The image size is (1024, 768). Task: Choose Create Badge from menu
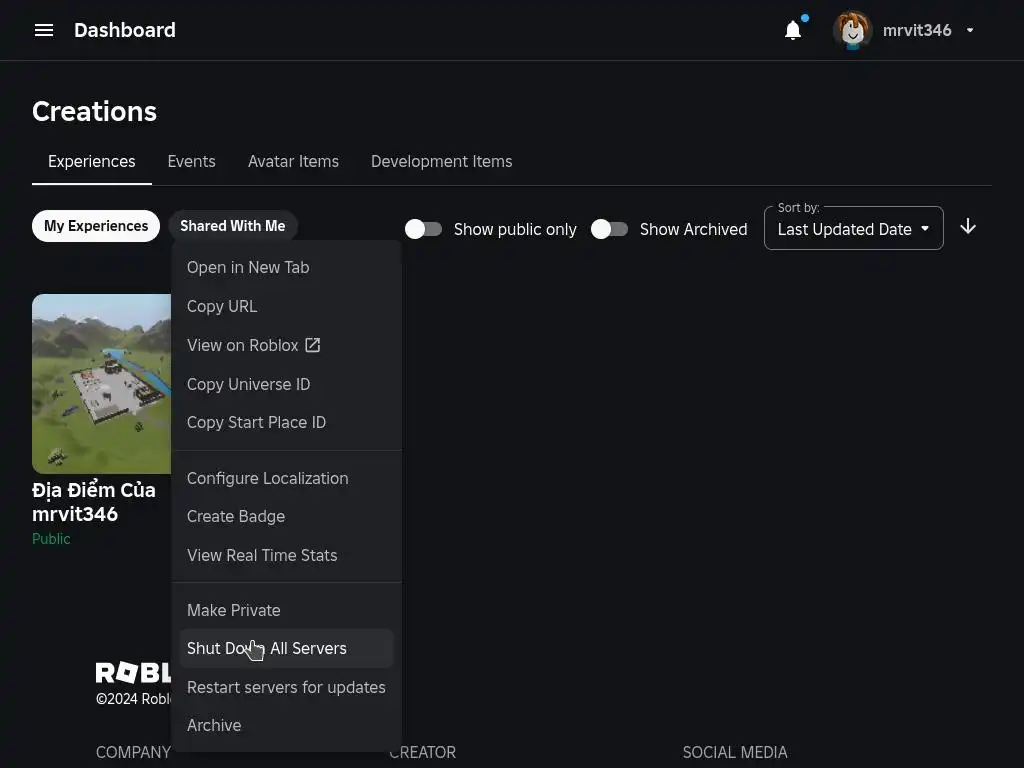286,517
